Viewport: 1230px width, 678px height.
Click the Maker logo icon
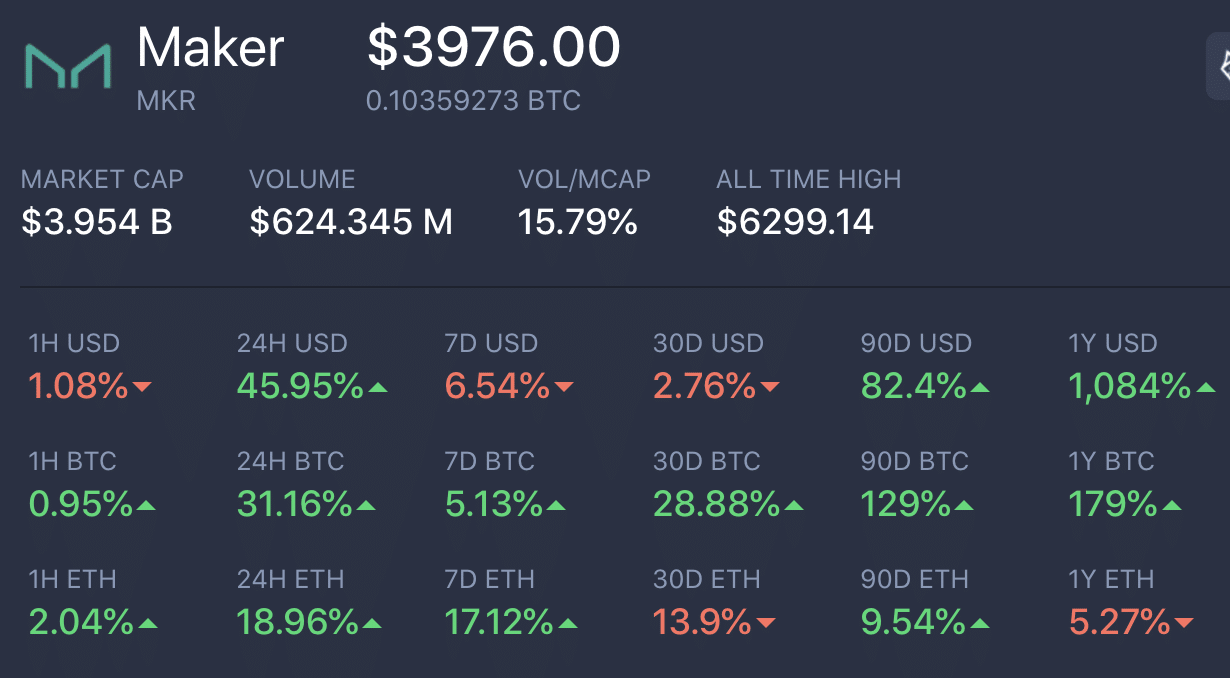click(68, 66)
